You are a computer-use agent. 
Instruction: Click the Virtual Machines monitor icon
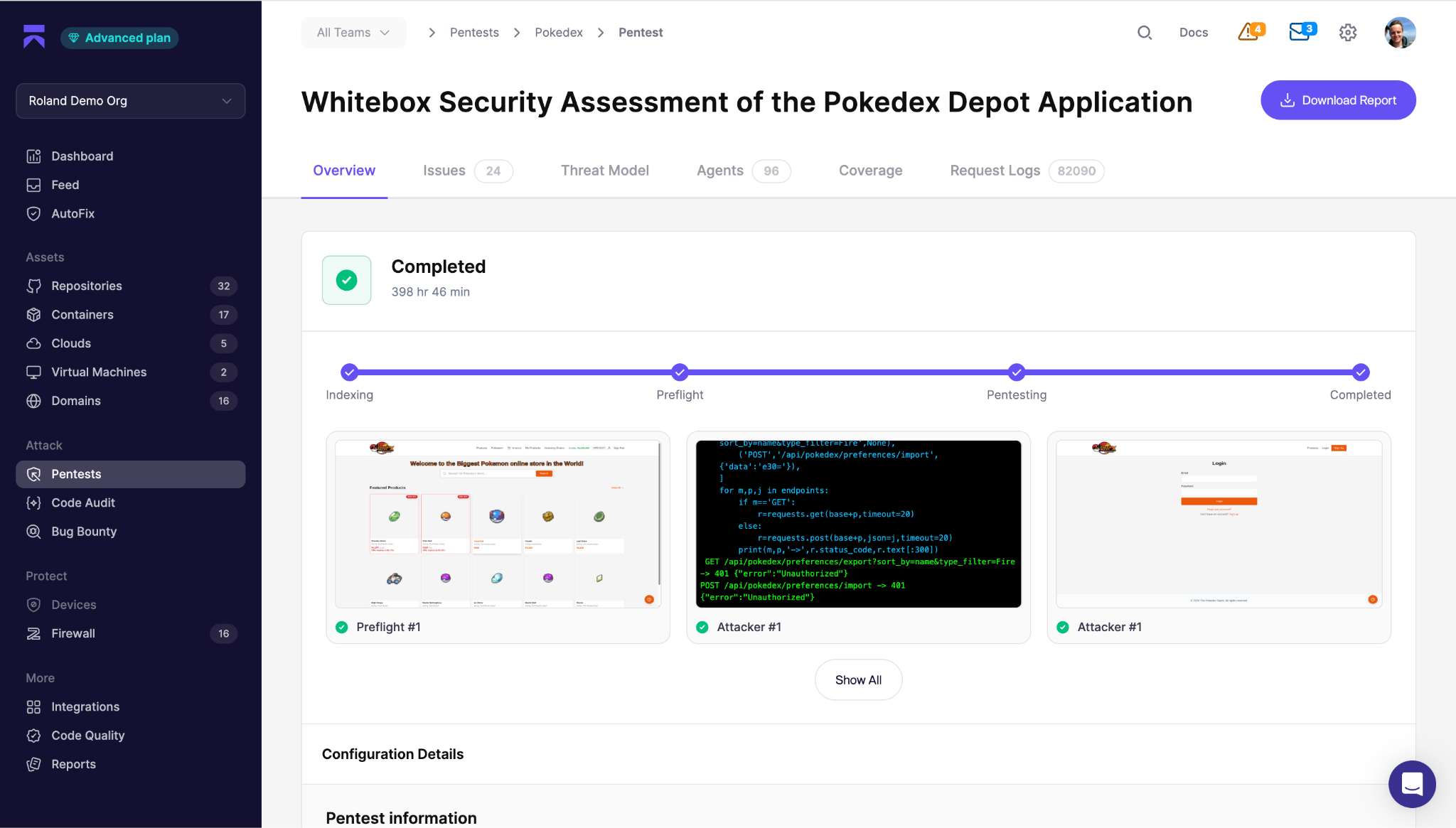tap(33, 372)
